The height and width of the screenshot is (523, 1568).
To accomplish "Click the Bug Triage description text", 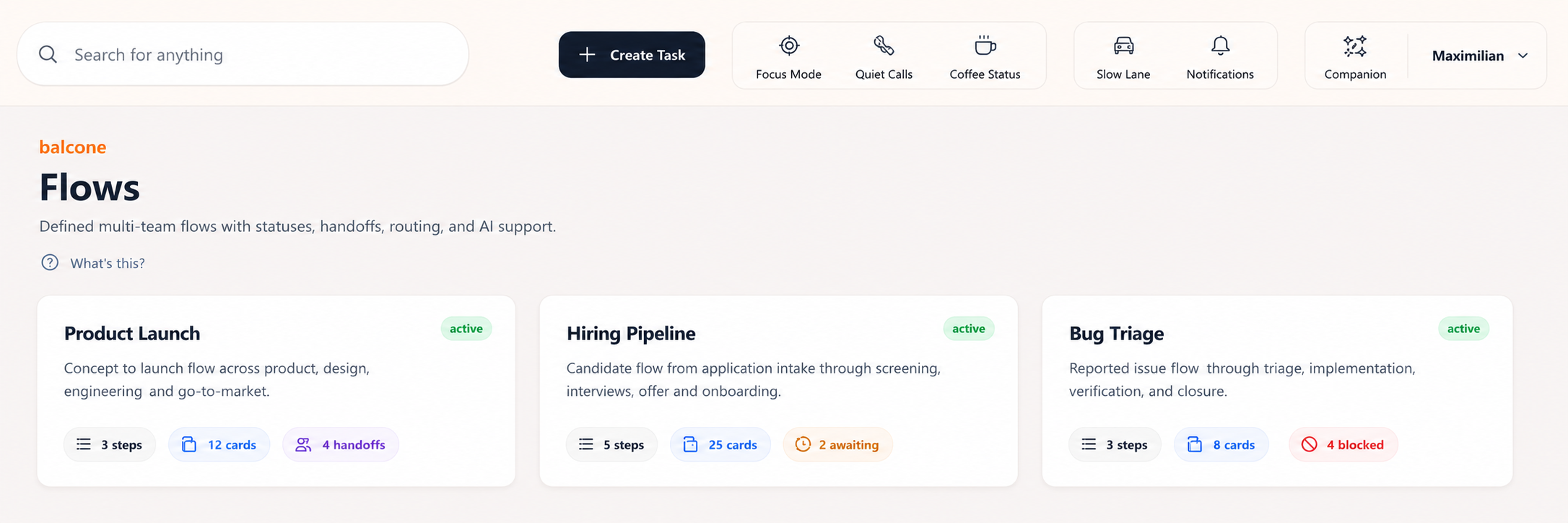I will 1242,379.
